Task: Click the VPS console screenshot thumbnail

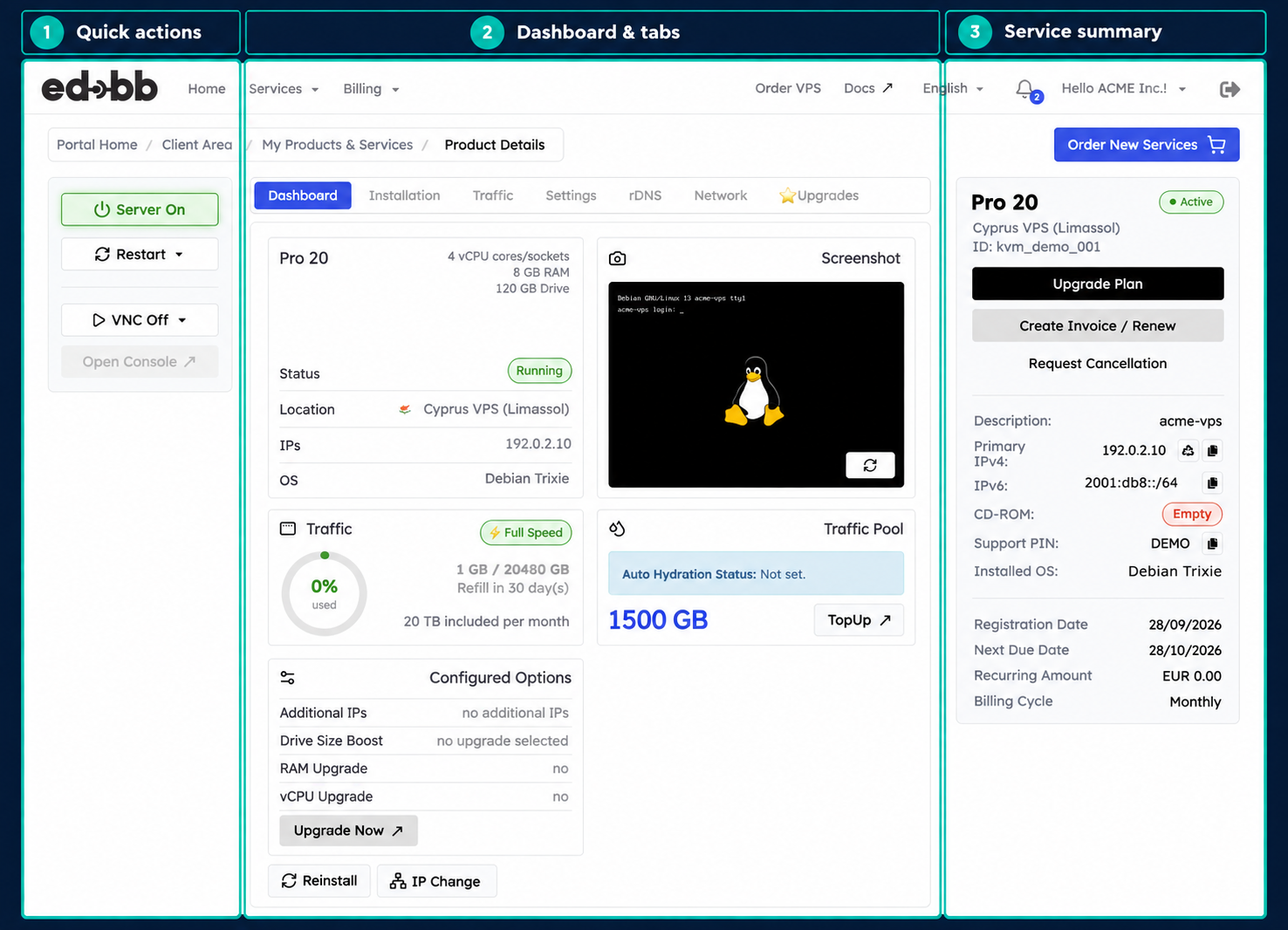Action: click(756, 385)
